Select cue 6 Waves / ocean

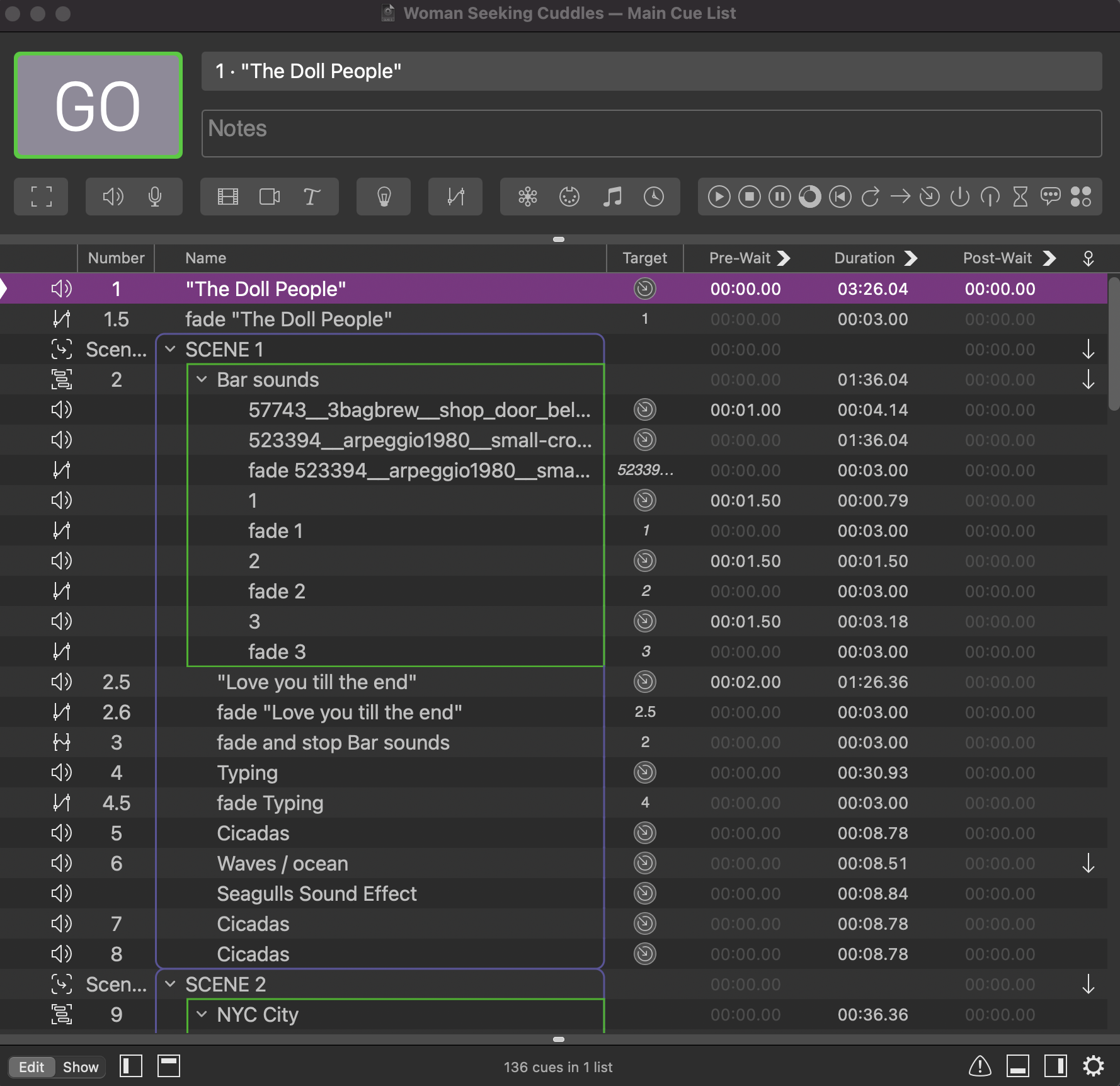pos(554,864)
